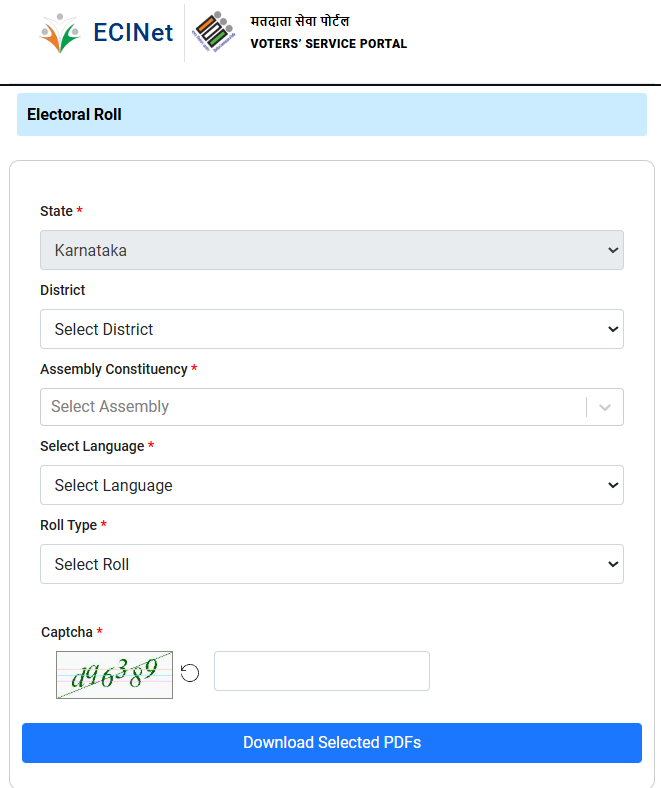This screenshot has width=661, height=788.
Task: Click the ECINet brand text
Action: click(133, 33)
